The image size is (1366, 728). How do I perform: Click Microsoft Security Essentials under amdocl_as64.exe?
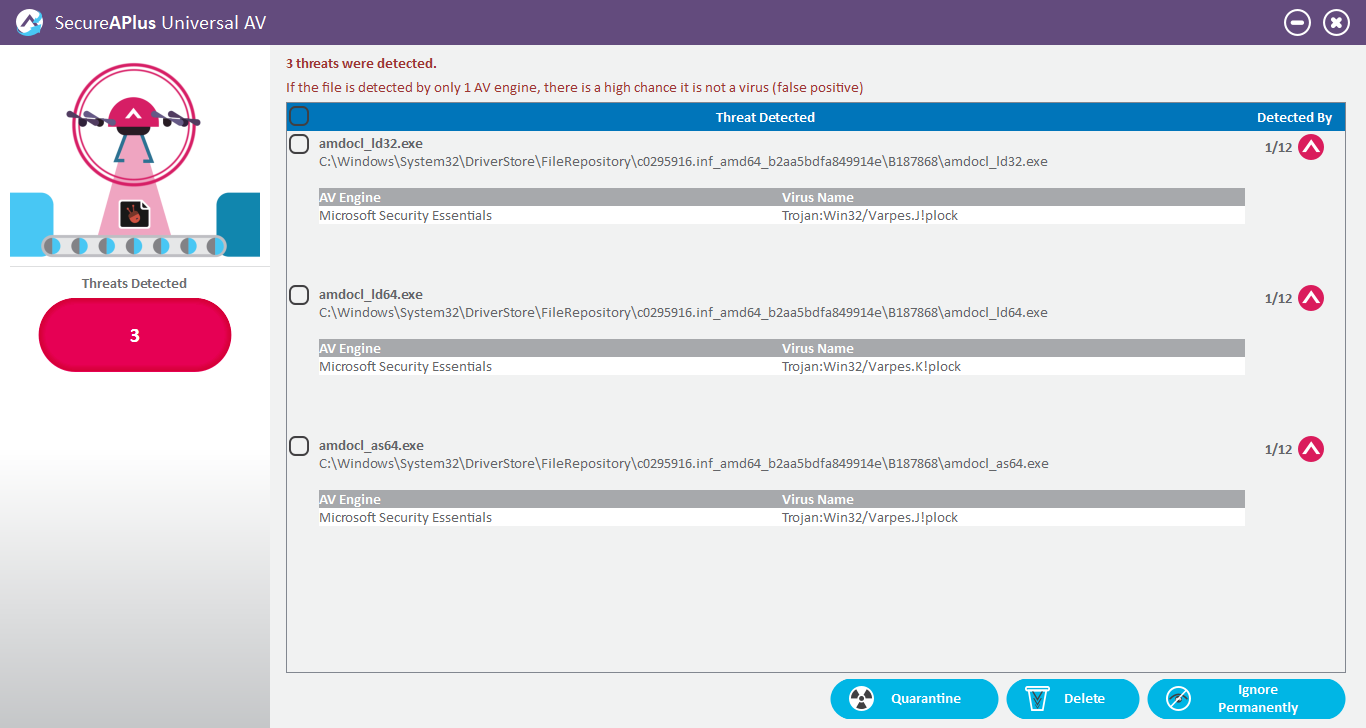pos(405,518)
